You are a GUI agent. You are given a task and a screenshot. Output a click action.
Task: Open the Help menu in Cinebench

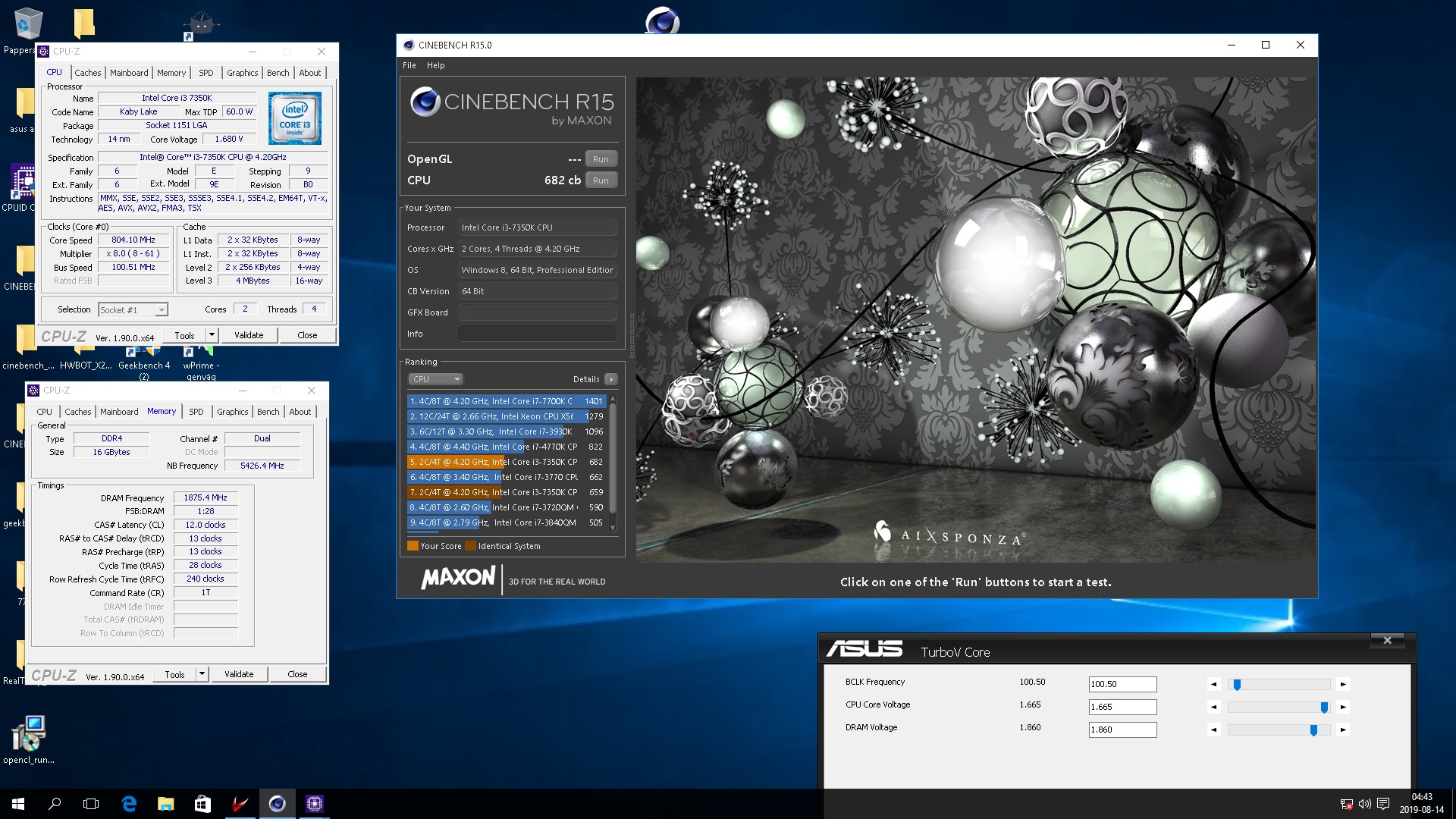point(435,65)
